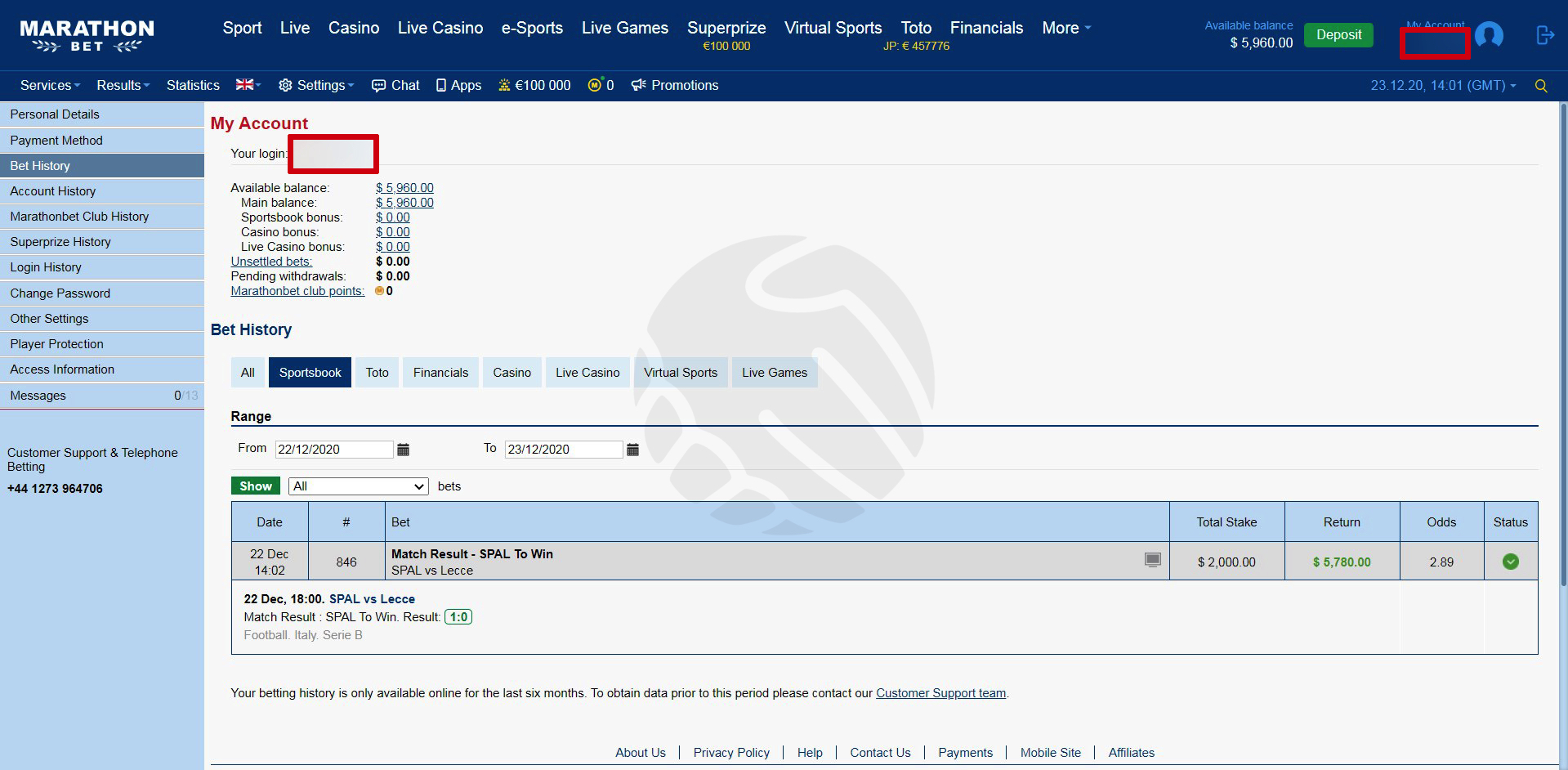
Task: Open Account History in sidebar
Action: [102, 191]
